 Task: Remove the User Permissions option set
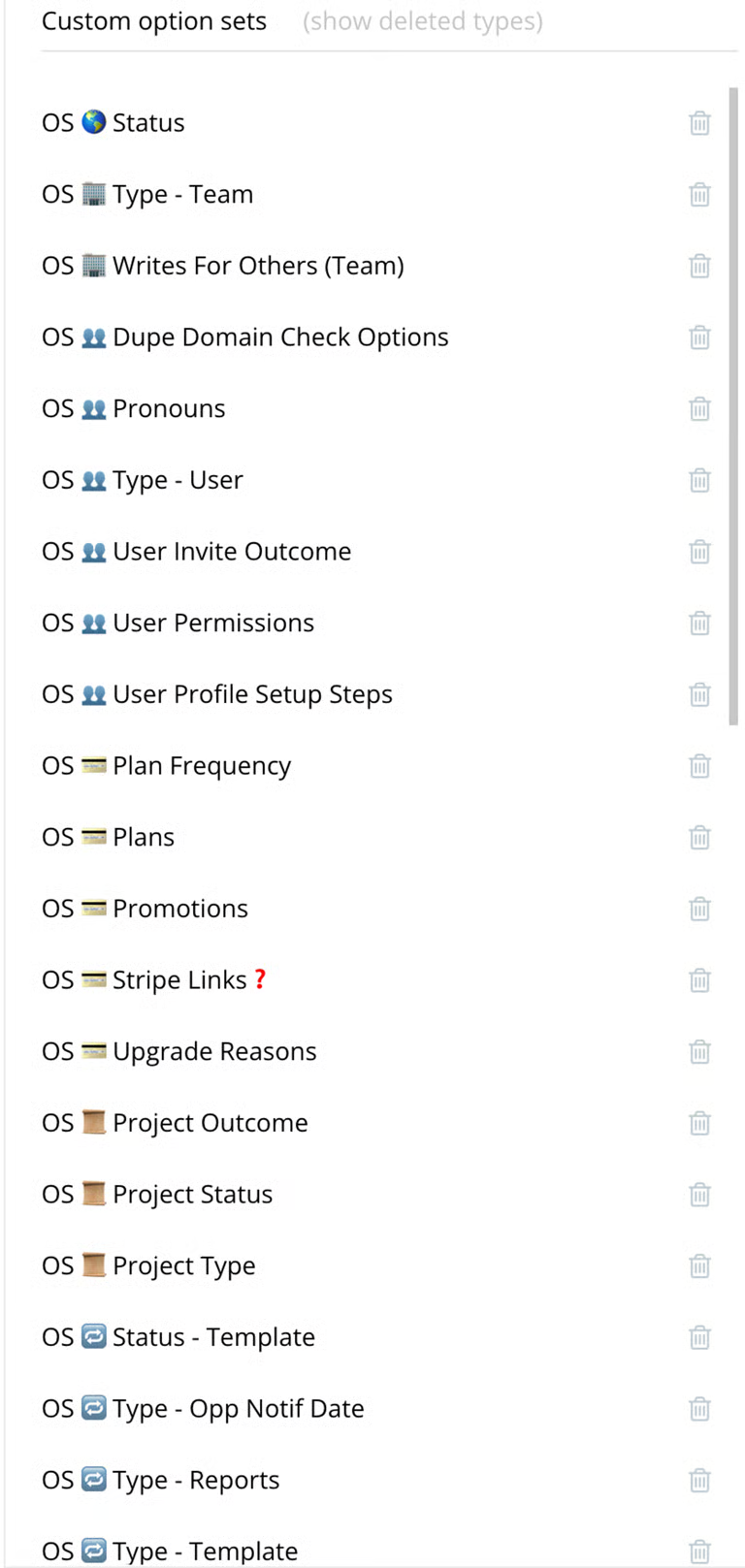(699, 624)
